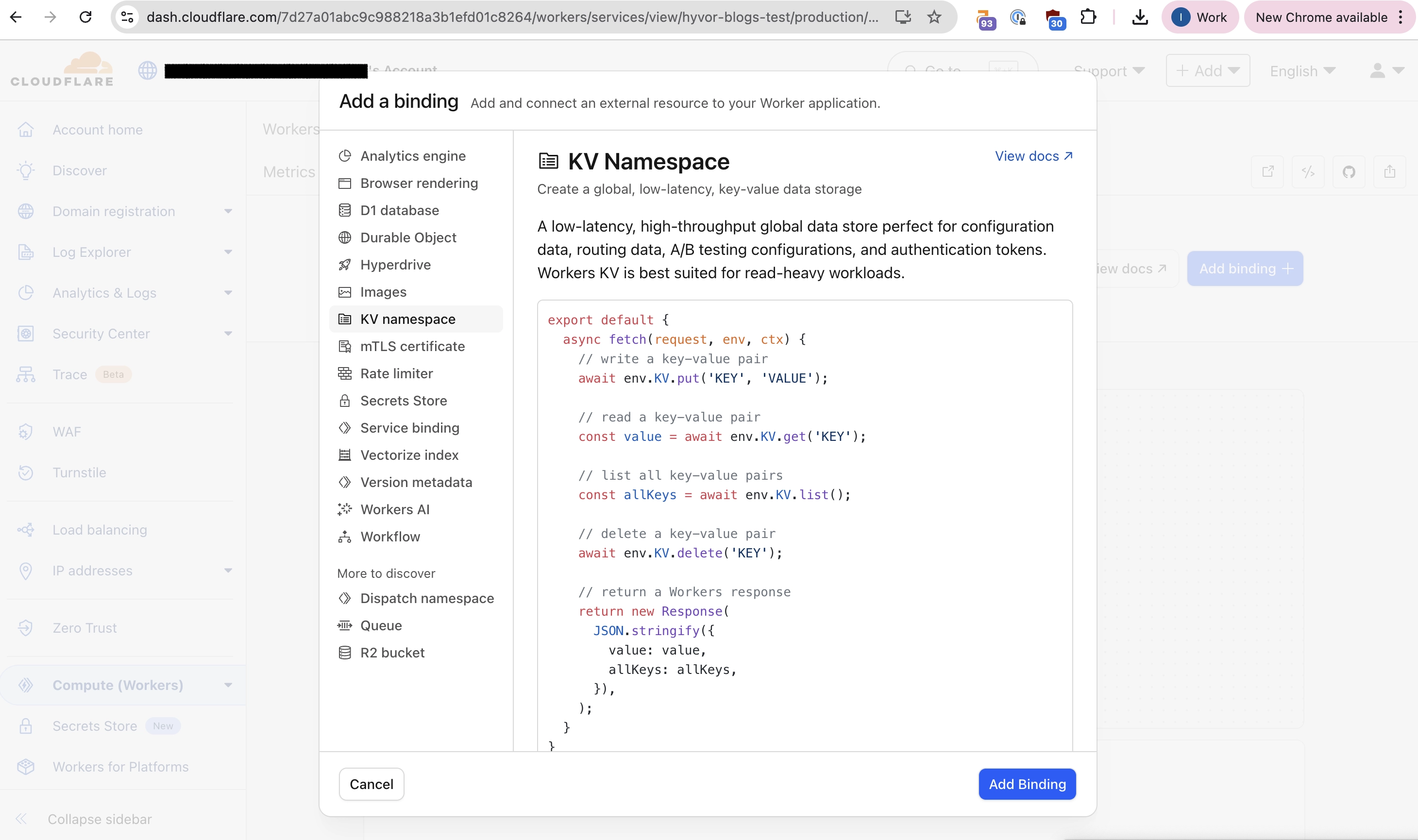Confirm with the Add Binding button
Image resolution: width=1418 pixels, height=840 pixels.
click(1027, 784)
